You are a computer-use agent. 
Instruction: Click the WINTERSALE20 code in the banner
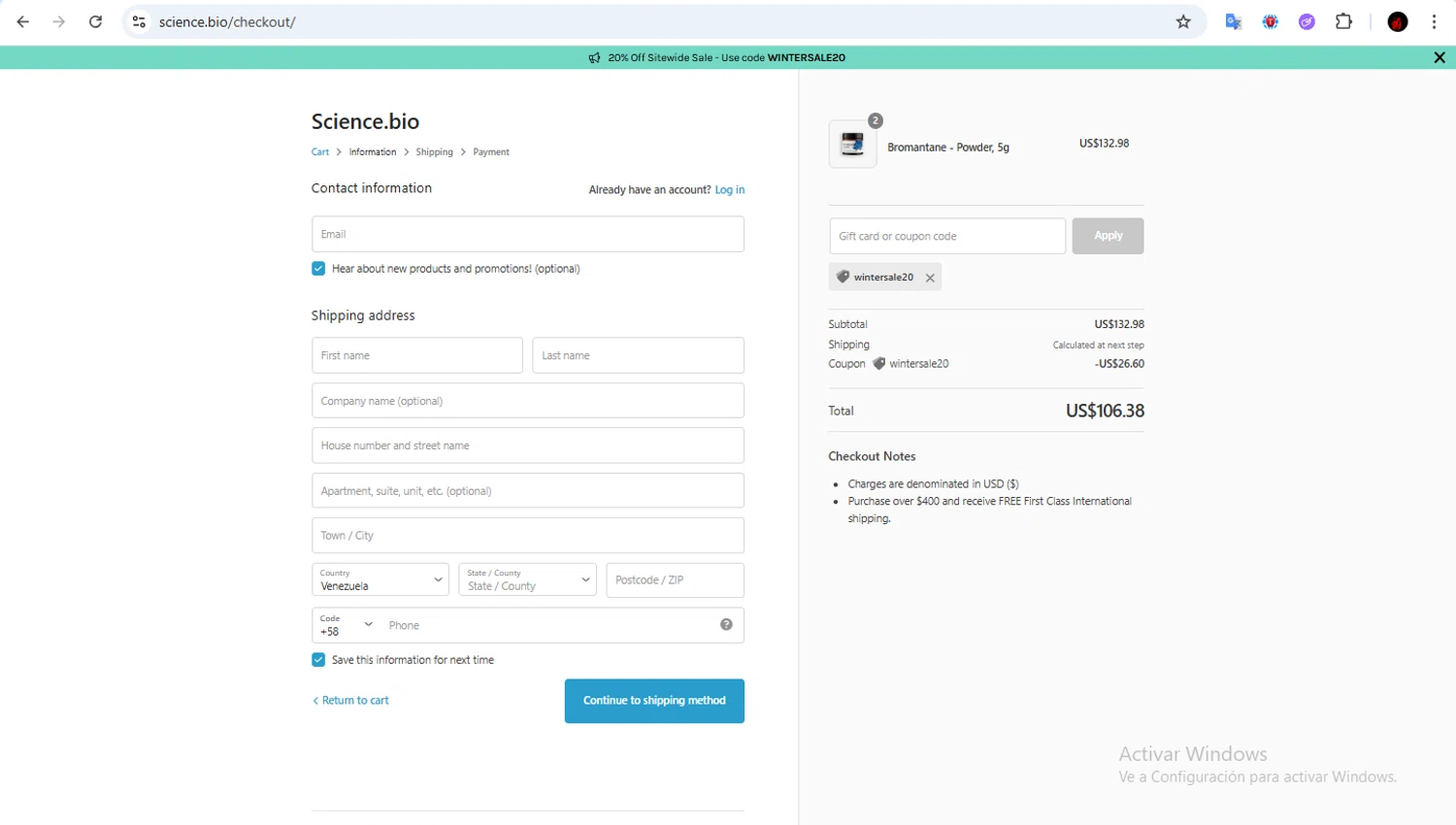coord(806,58)
